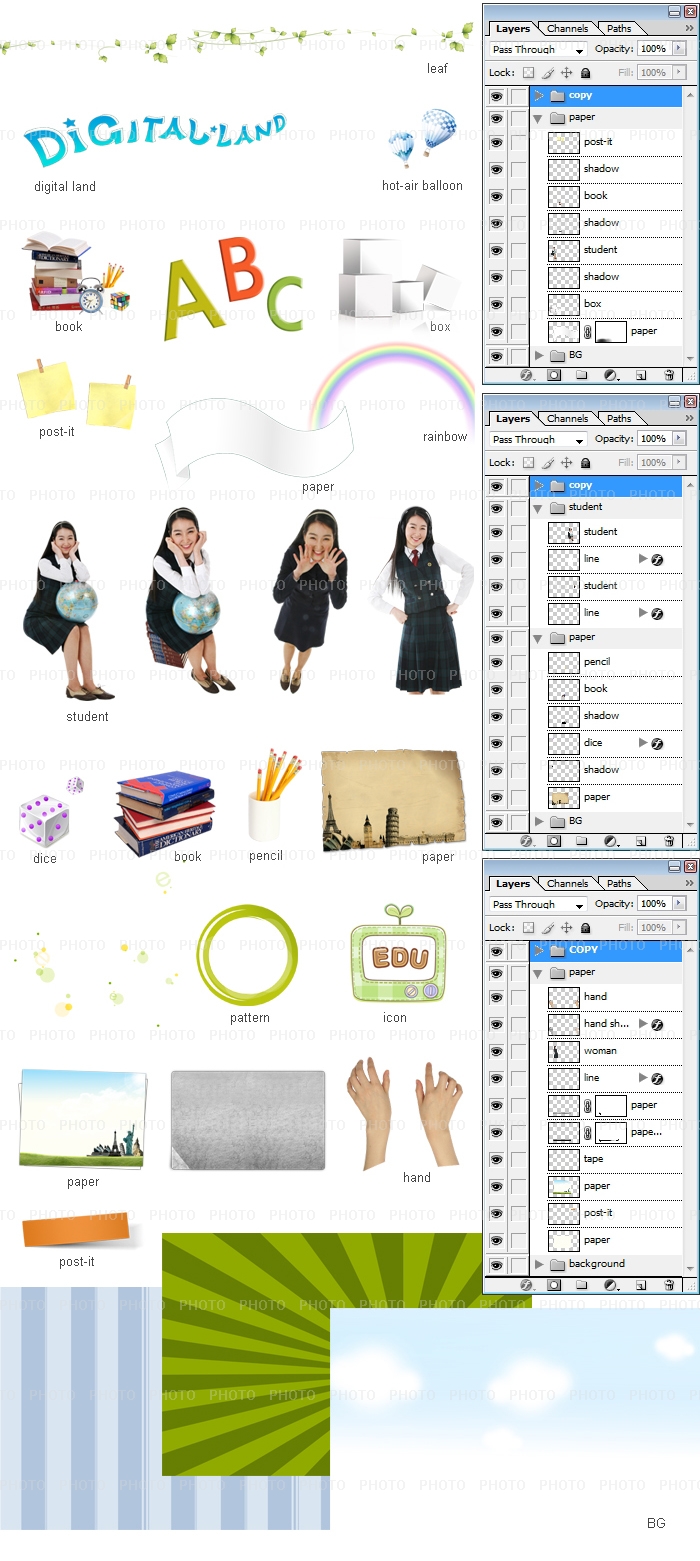Toggle the link box beside the woman layer
Image resolution: width=700 pixels, height=1561 pixels.
[x=517, y=1051]
